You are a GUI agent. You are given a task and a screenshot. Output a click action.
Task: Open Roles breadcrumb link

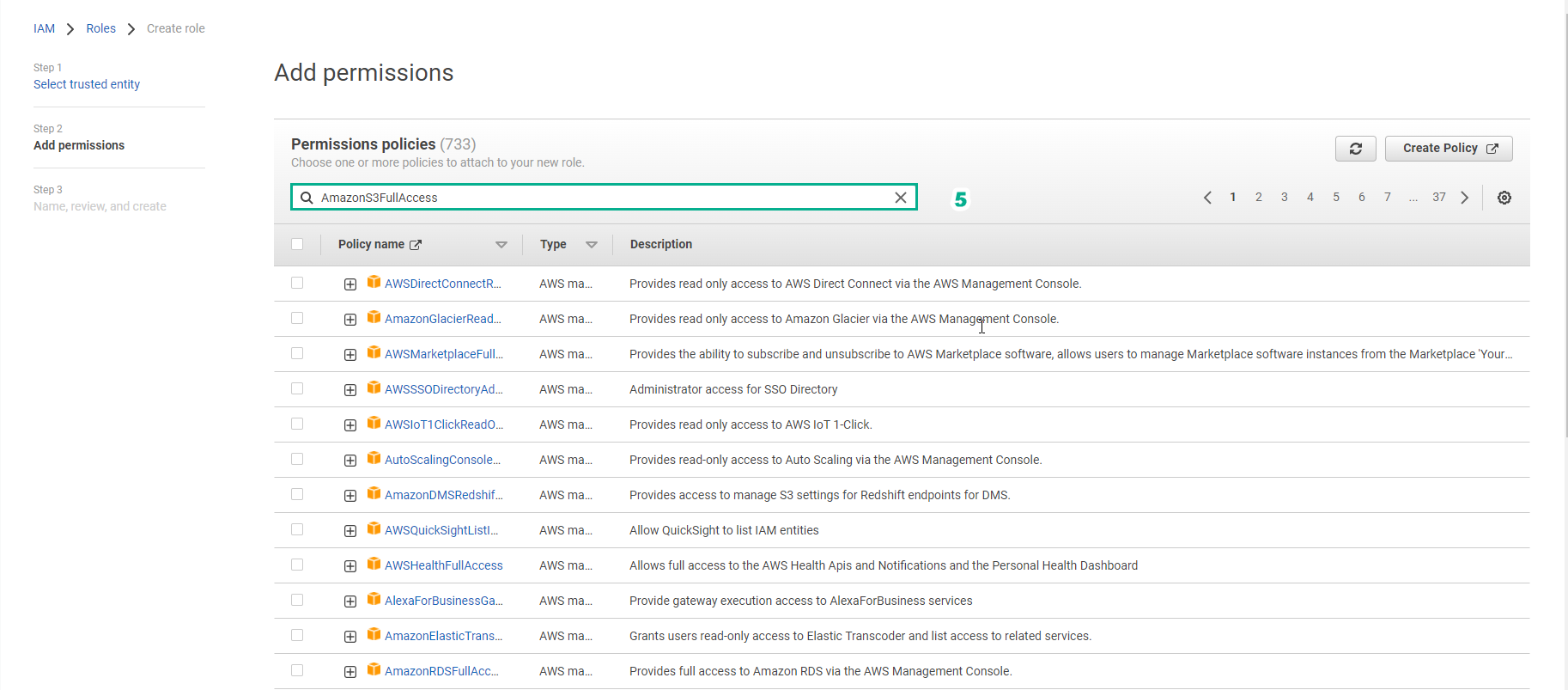pos(100,28)
